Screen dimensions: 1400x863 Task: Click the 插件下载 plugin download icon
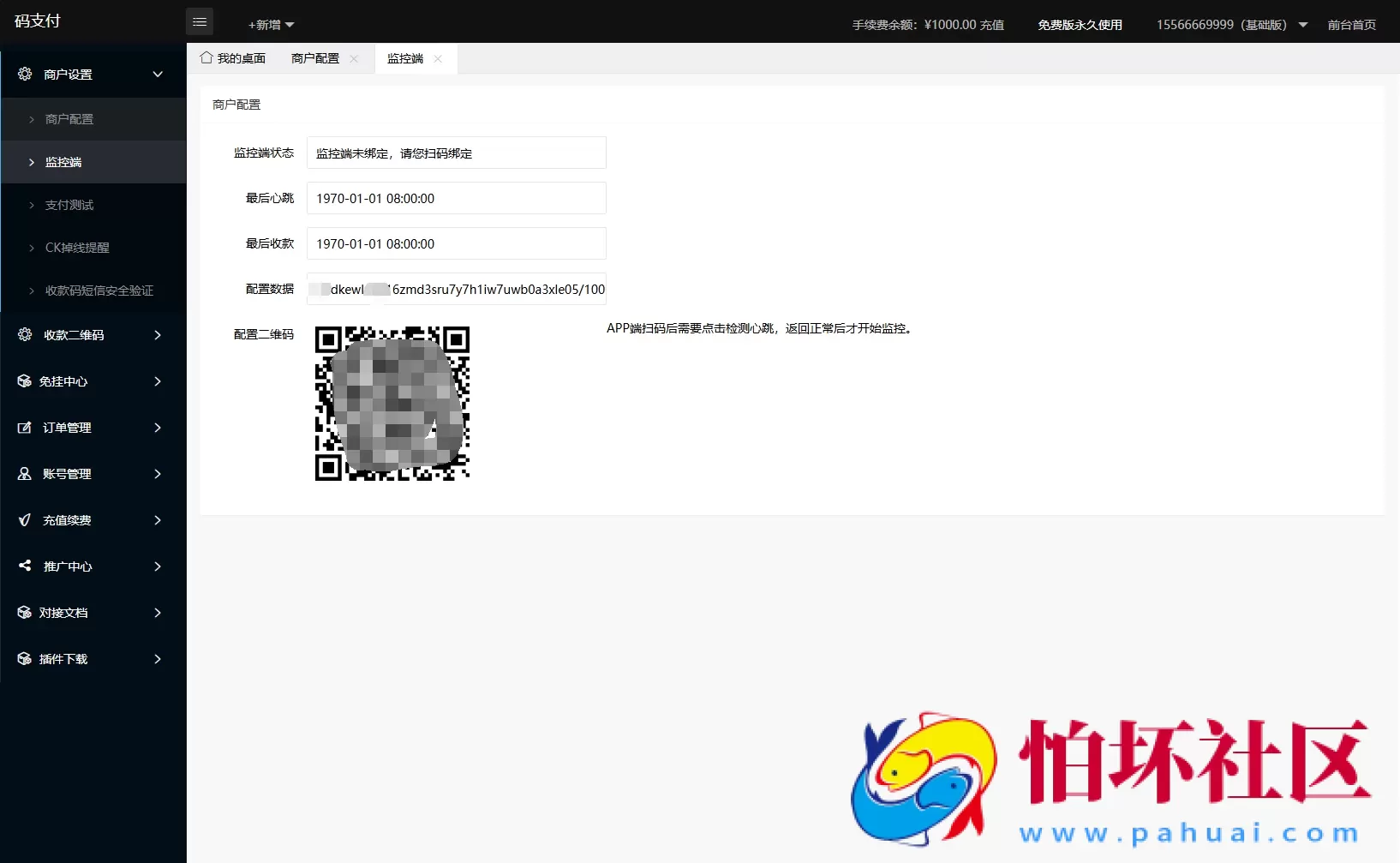coord(25,659)
